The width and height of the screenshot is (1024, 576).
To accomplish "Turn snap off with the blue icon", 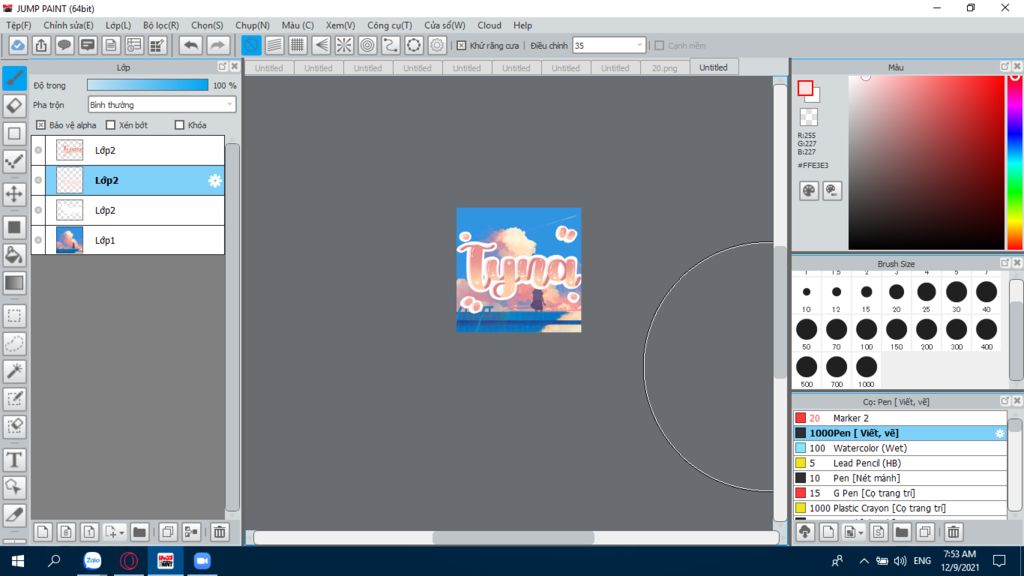I will 251,45.
